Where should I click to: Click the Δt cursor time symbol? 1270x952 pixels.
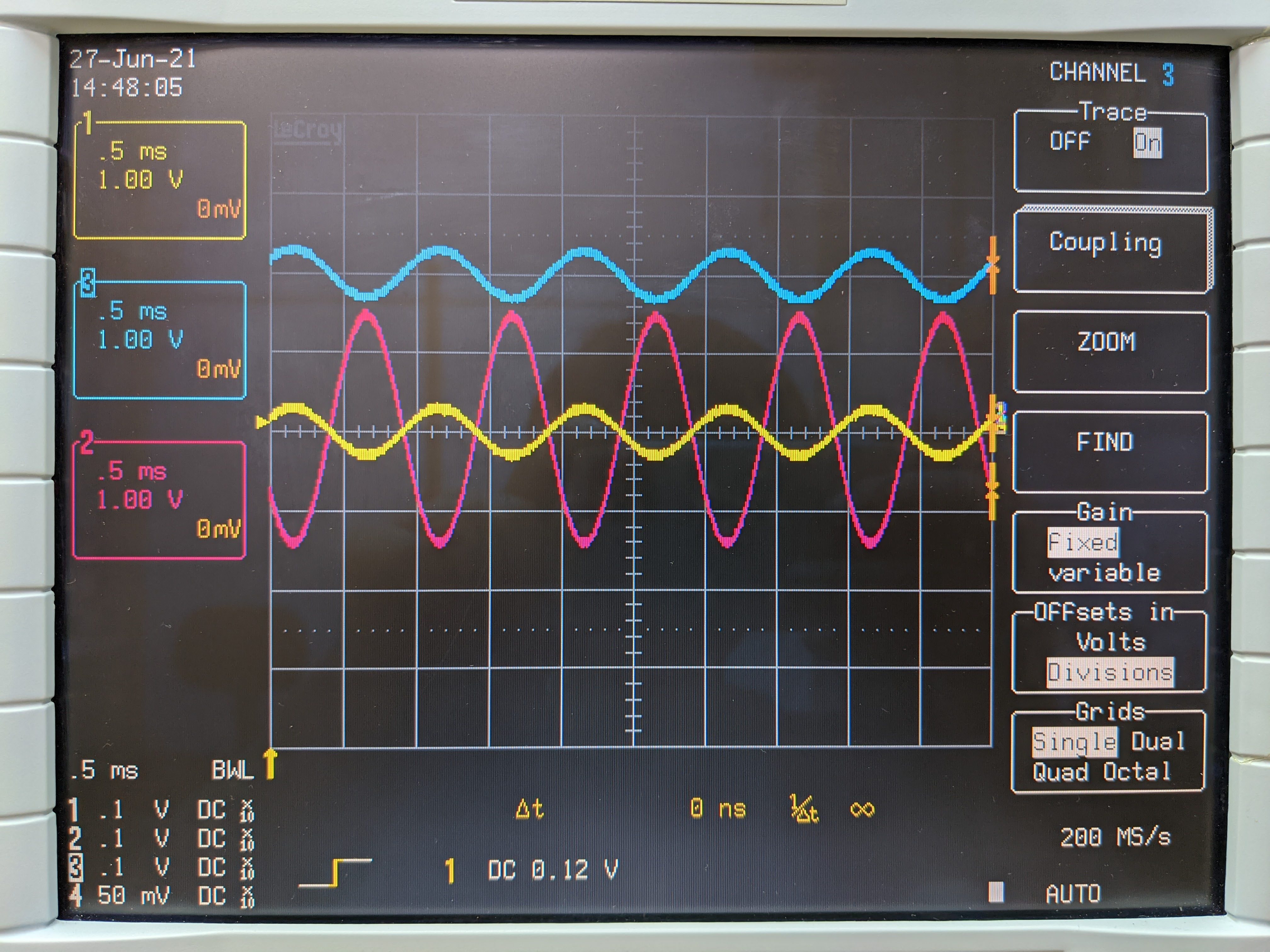click(529, 809)
